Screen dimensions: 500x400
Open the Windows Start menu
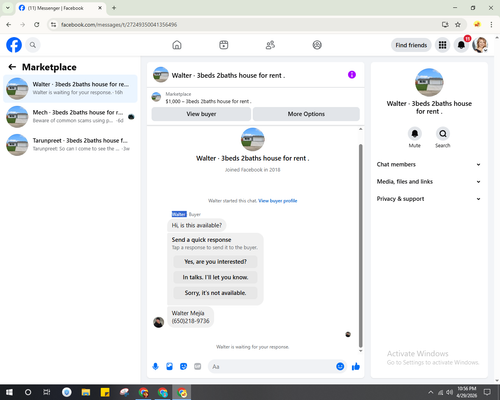9,392
